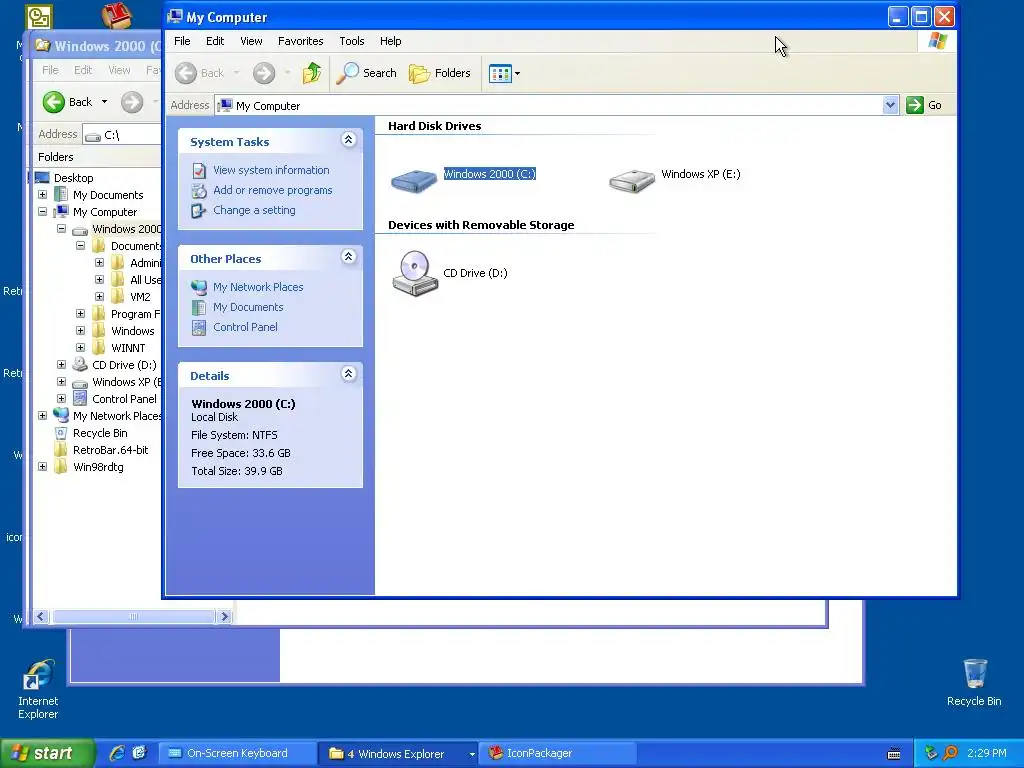Collapse the Details panel

(x=349, y=374)
